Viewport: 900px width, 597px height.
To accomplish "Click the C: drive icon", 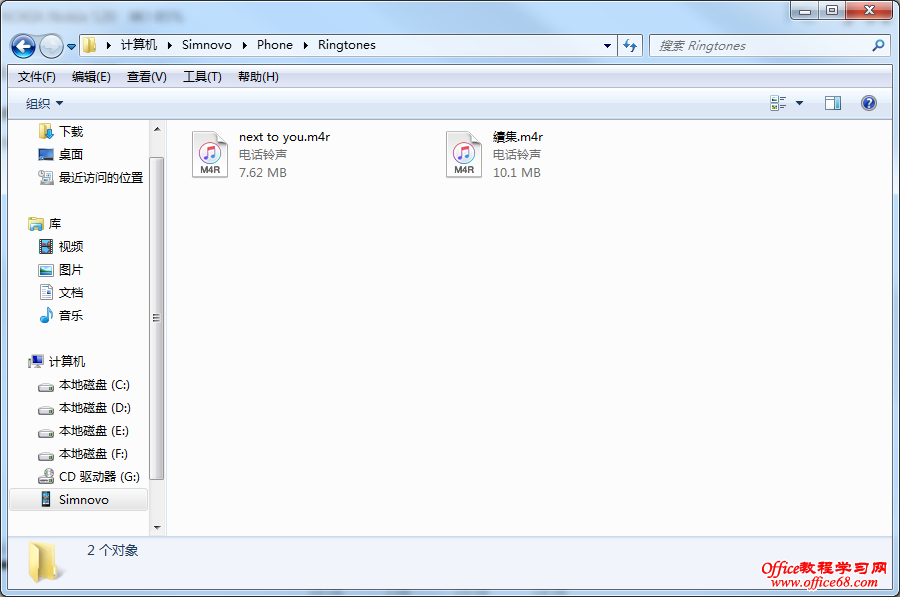I will pyautogui.click(x=46, y=387).
